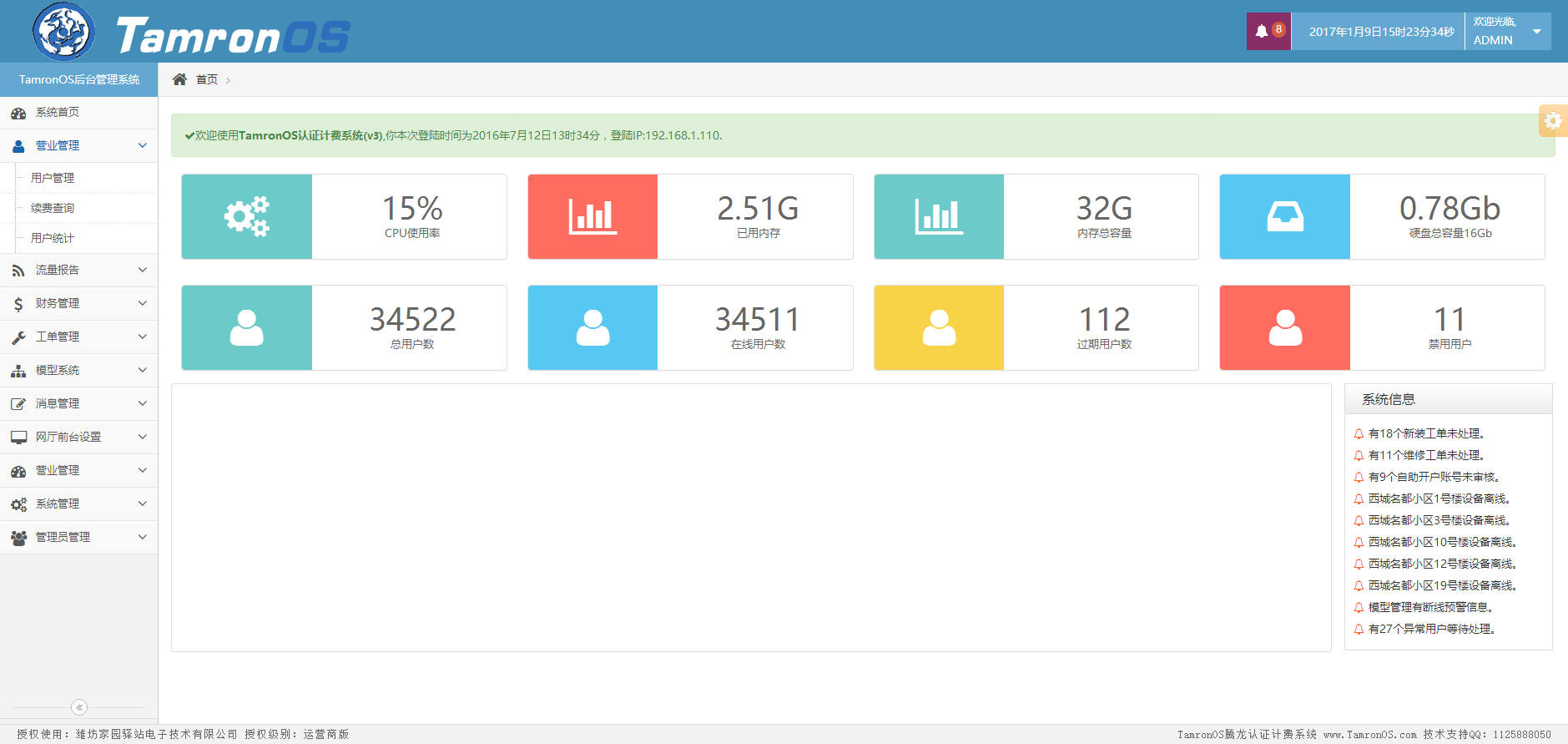Collapse the sidebar with the arrow toggle
Screen dimensions: 1568x744
[x=79, y=707]
